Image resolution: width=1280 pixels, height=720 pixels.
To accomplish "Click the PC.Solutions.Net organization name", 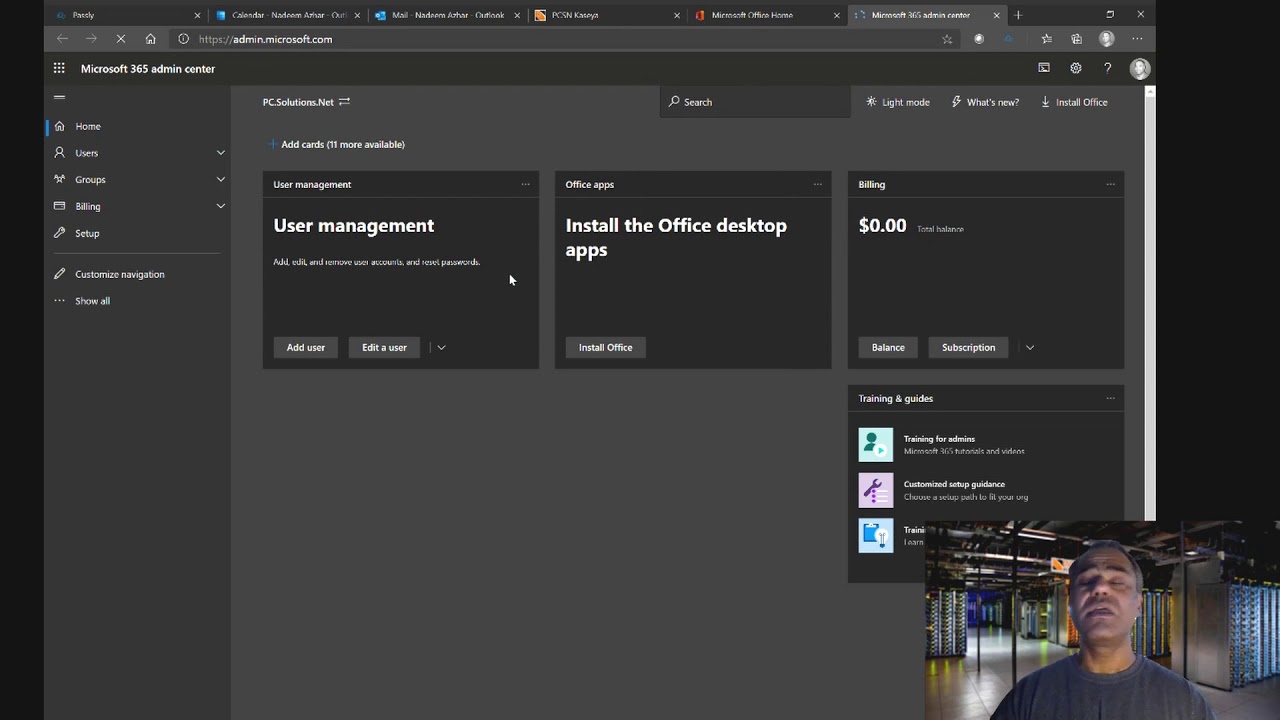I will [298, 102].
